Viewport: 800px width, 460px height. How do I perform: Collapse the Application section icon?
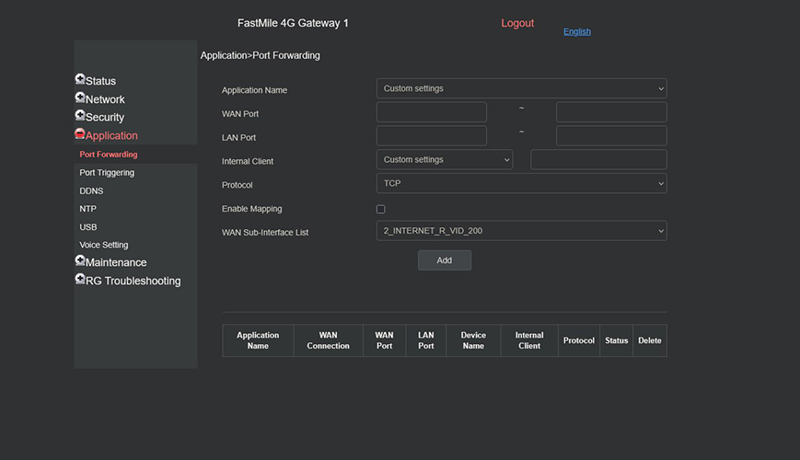pos(80,134)
